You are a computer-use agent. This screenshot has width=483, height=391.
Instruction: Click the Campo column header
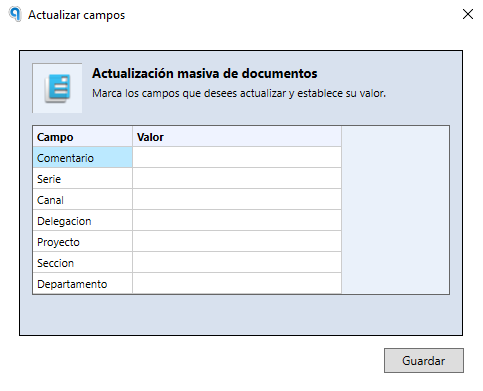pyautogui.click(x=83, y=137)
